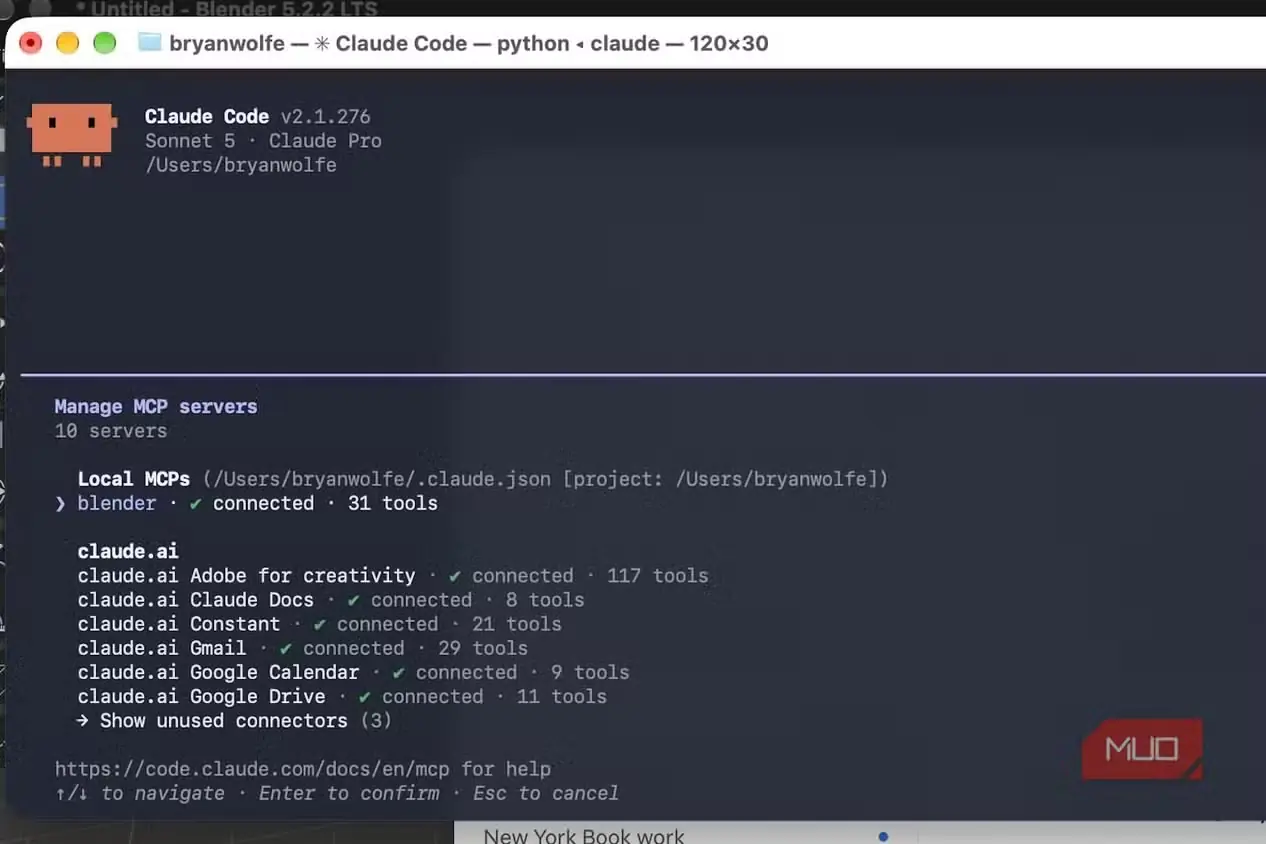Click the "claude.ai" section heading
This screenshot has width=1266, height=844.
click(128, 551)
